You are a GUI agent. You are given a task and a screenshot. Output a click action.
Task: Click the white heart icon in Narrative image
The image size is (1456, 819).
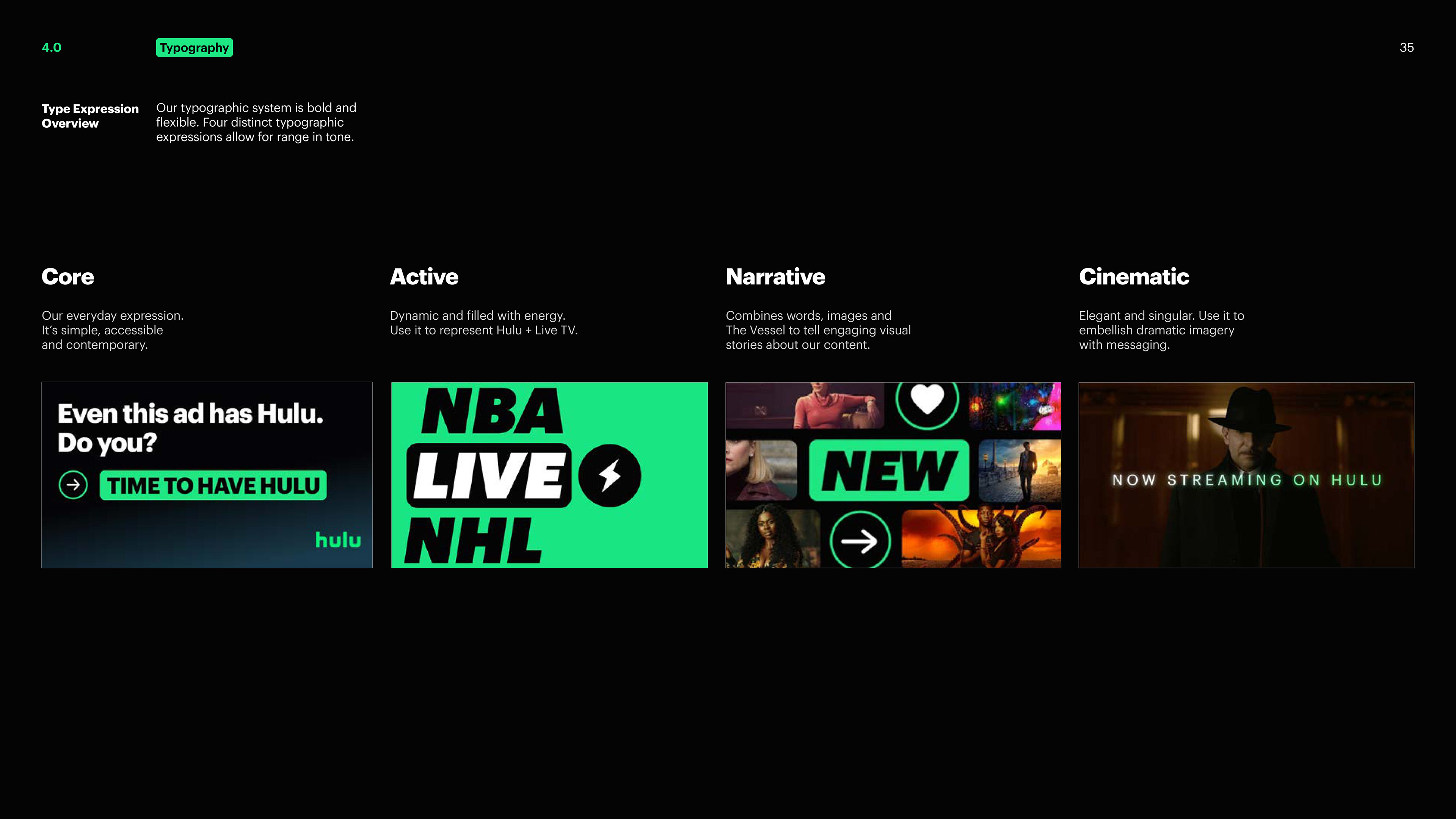tap(927, 399)
